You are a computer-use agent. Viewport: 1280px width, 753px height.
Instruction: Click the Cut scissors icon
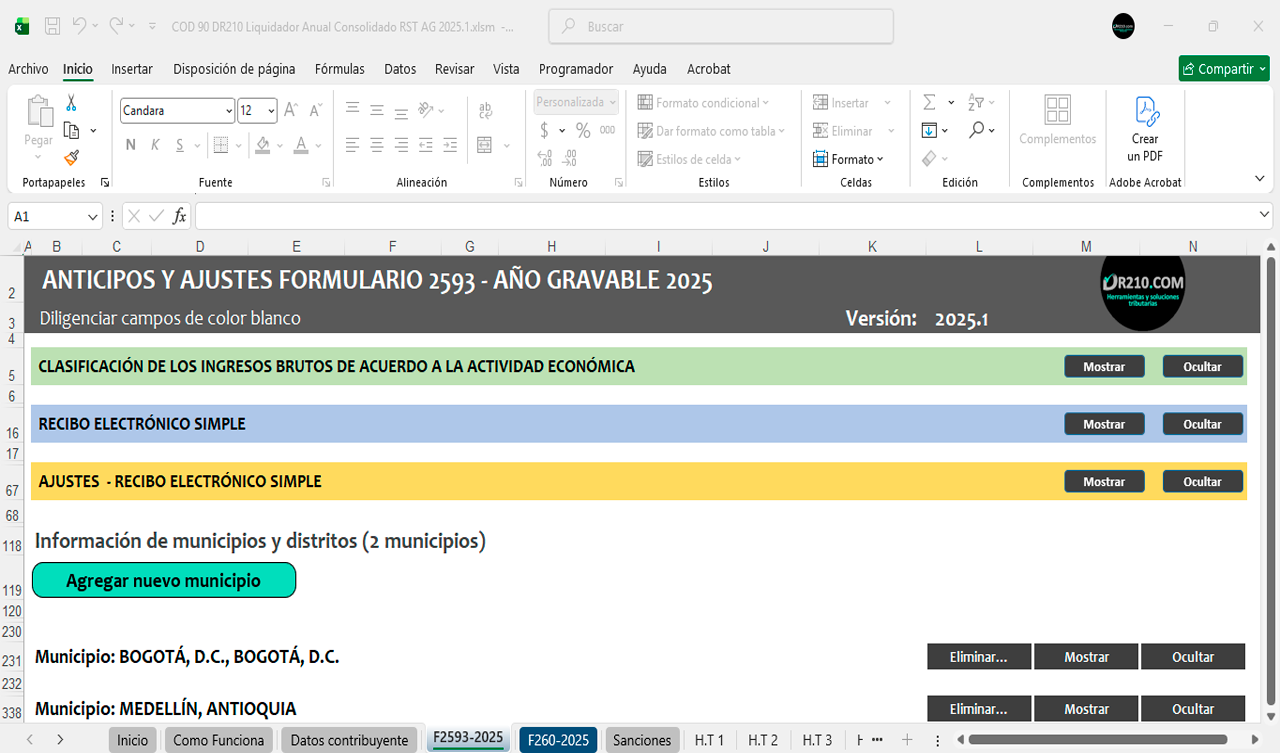[71, 103]
